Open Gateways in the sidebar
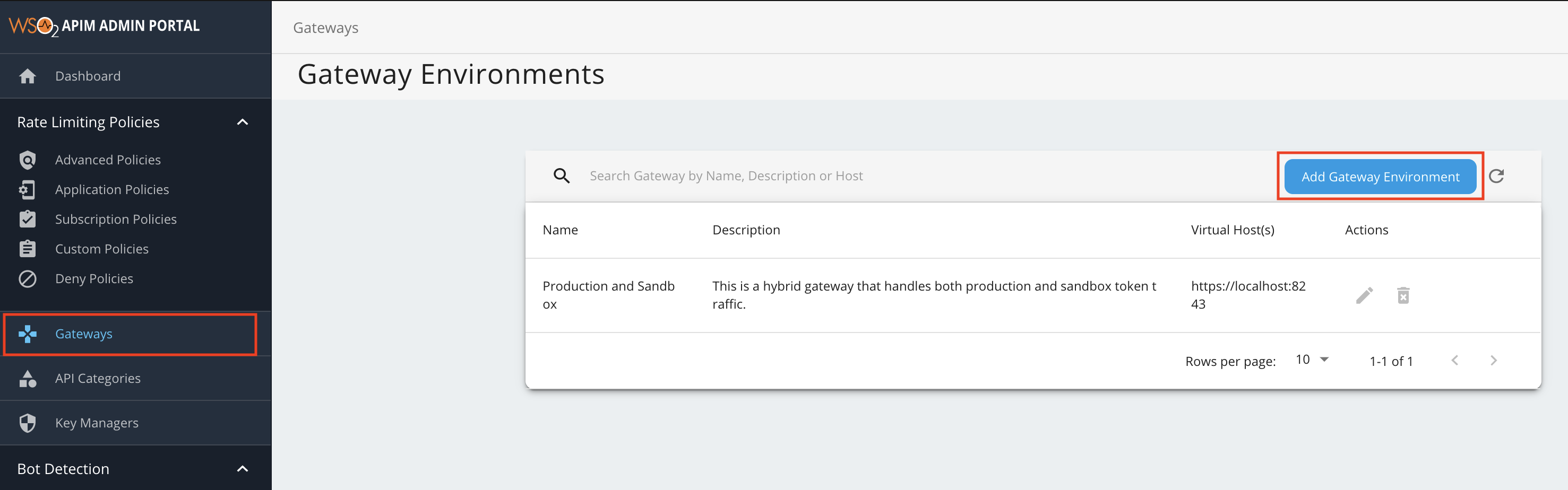Screen dimensions: 1568x490 point(84,334)
